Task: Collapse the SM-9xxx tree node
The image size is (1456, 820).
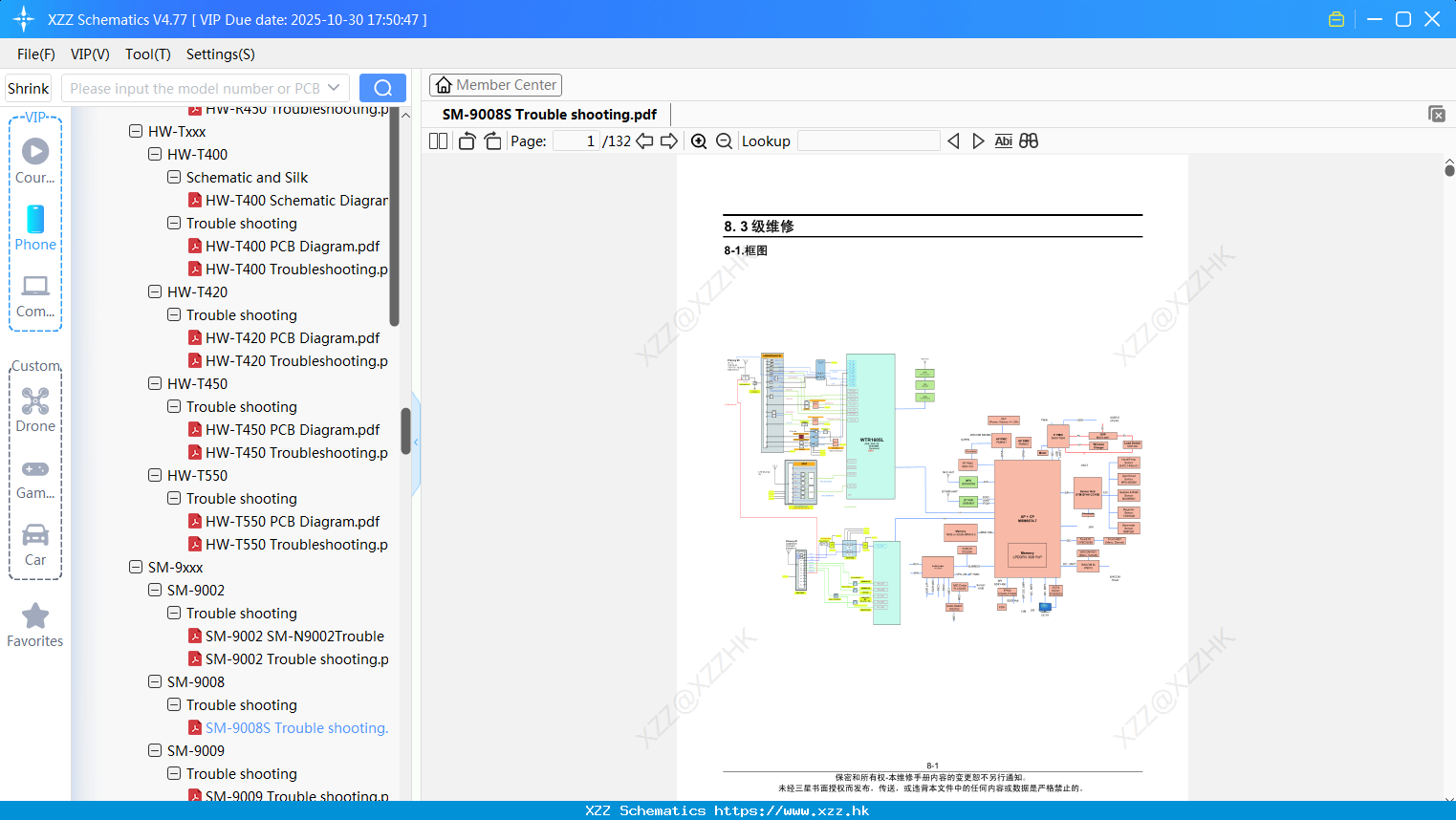Action: point(136,568)
